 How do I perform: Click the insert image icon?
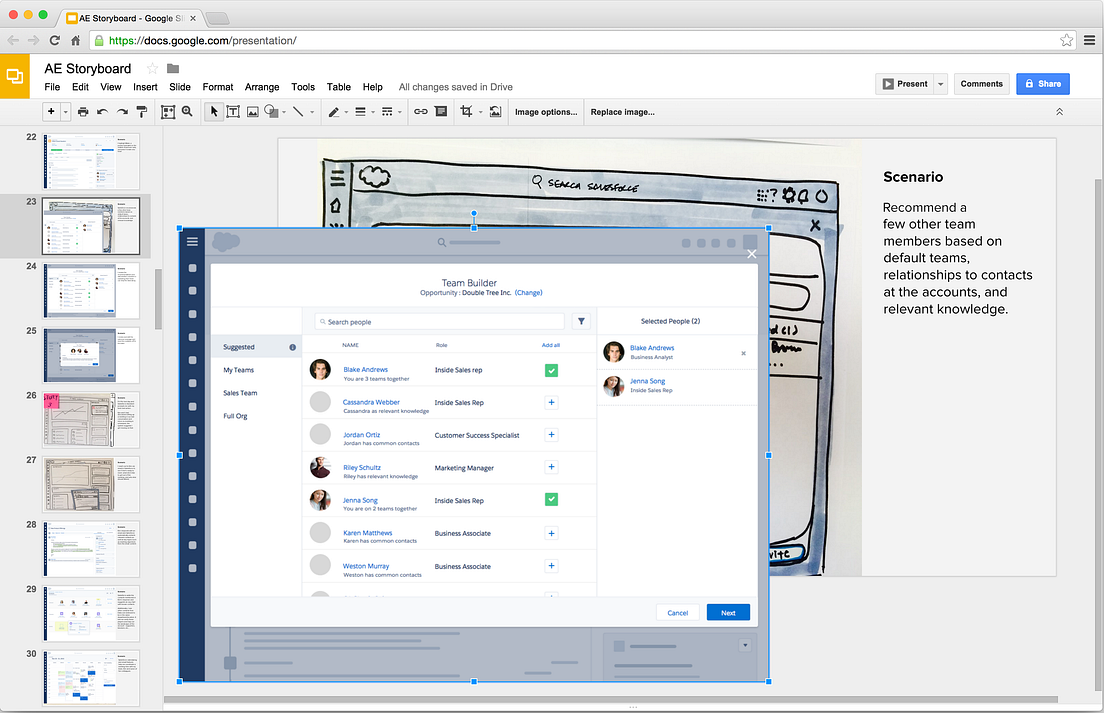253,112
